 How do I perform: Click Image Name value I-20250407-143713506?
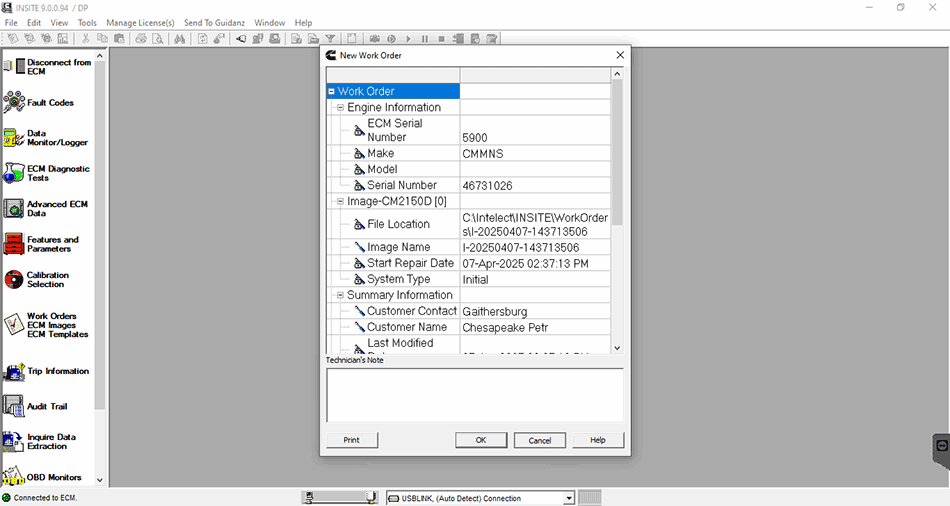click(520, 248)
